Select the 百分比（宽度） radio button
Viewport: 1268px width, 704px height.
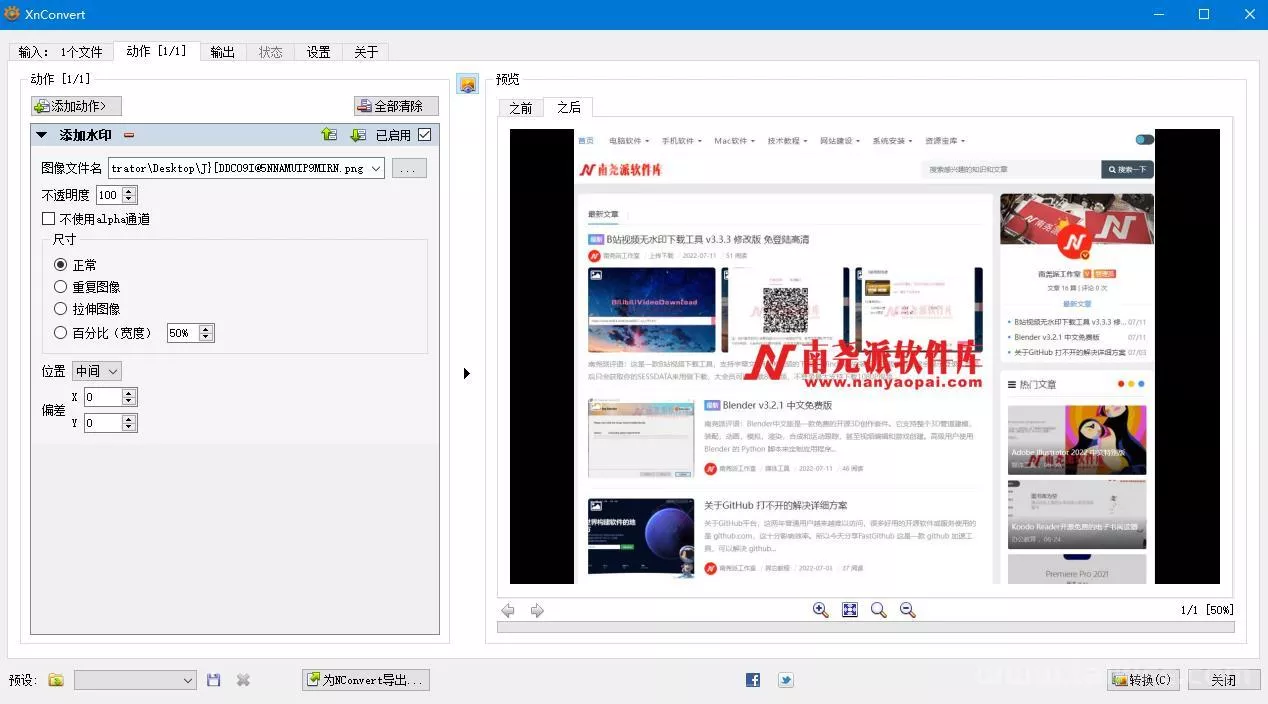61,333
